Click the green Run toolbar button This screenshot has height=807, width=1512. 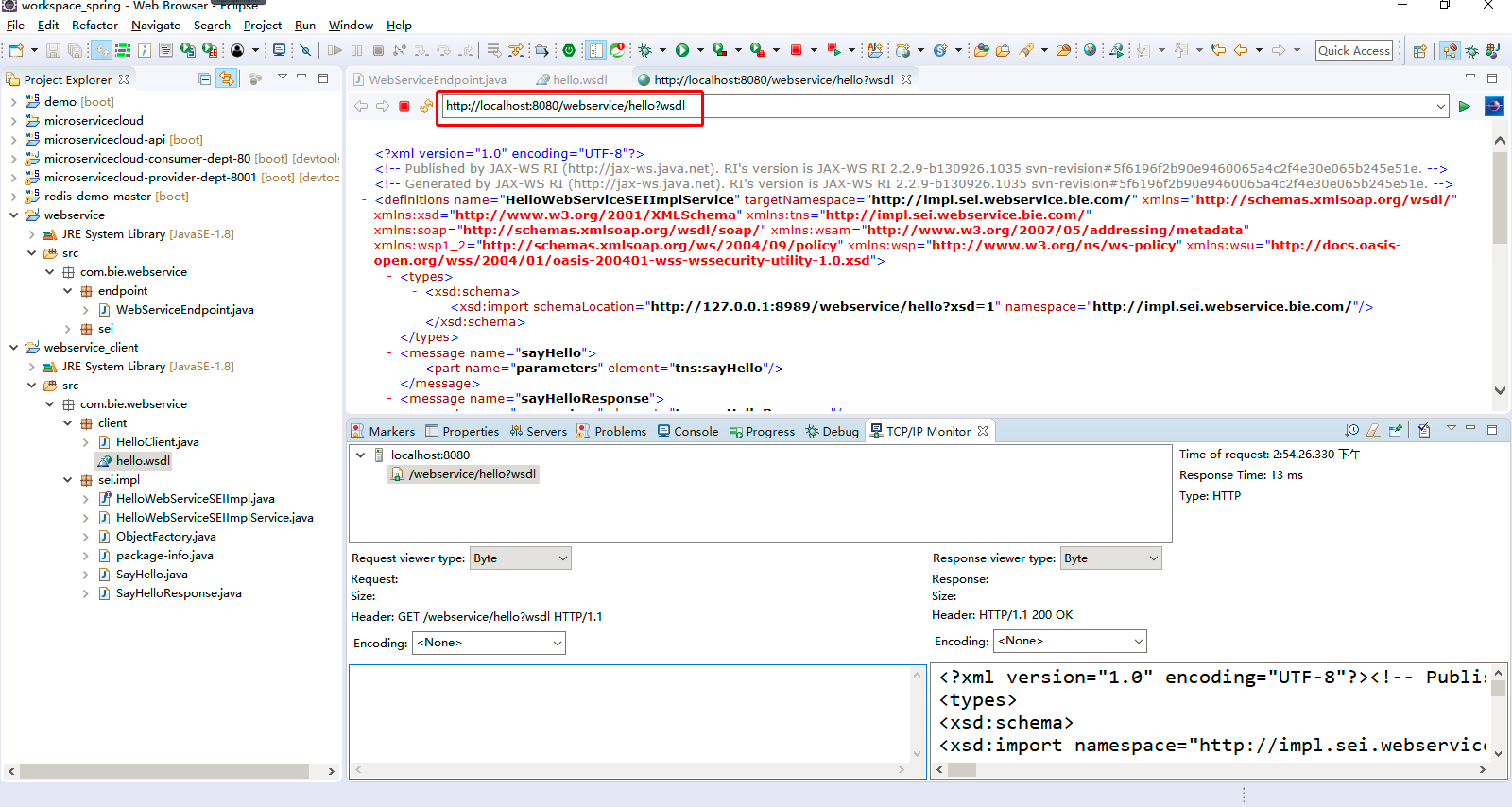682,50
